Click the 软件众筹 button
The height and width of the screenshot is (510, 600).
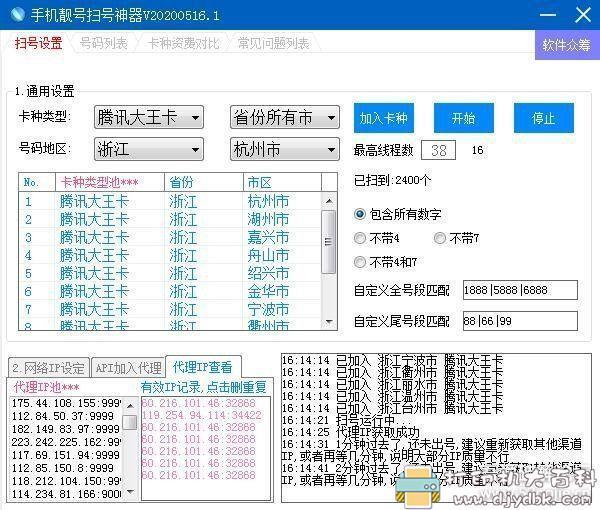coord(567,45)
